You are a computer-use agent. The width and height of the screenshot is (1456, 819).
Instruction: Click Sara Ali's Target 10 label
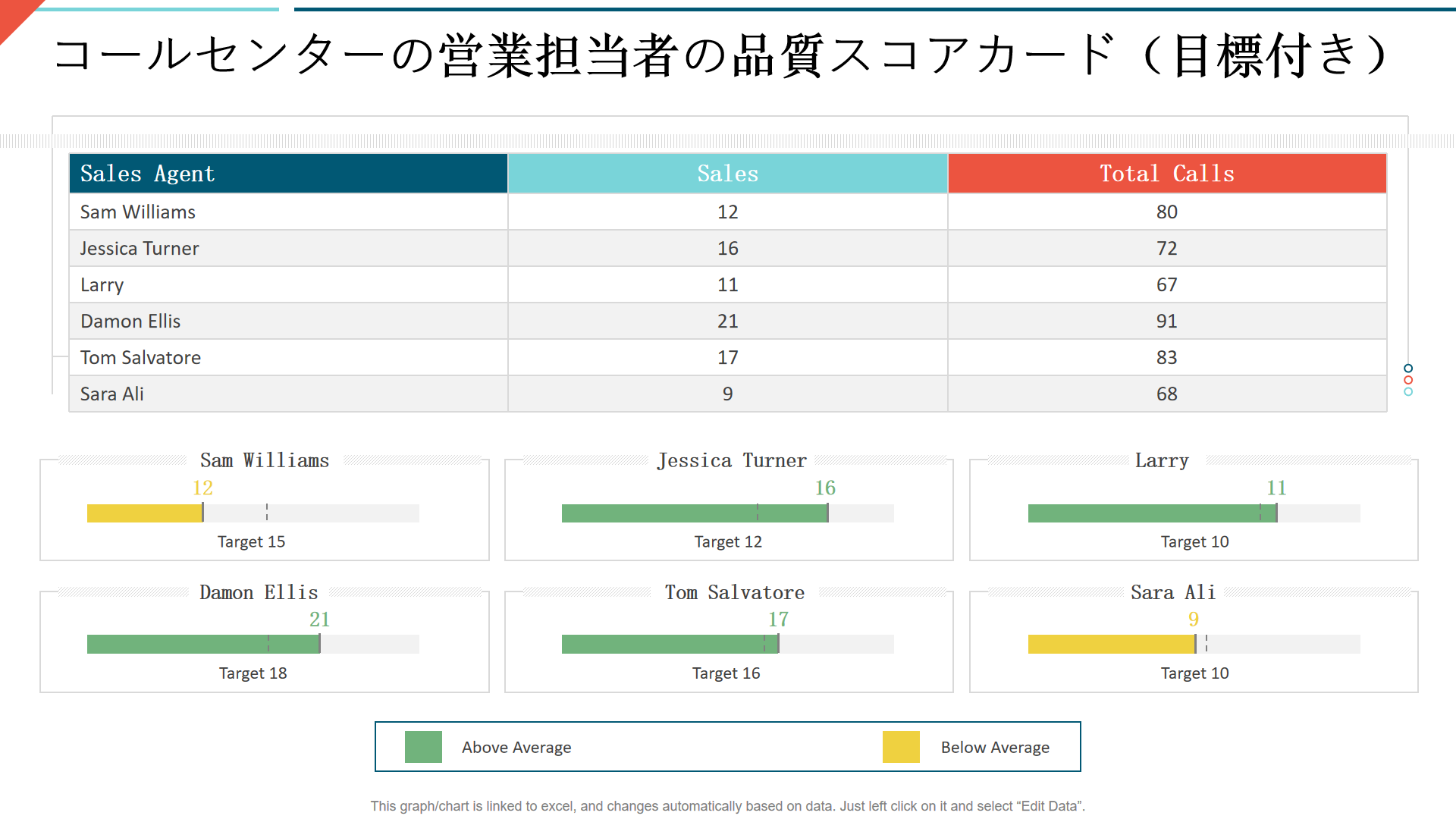pos(1194,673)
